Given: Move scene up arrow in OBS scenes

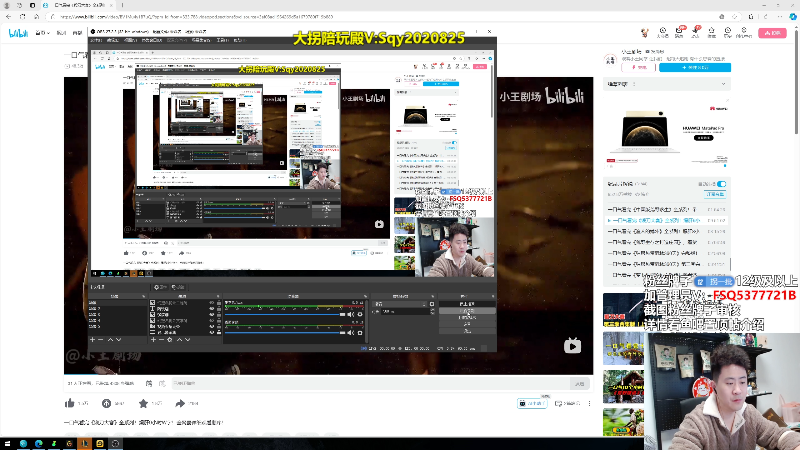Looking at the screenshot, I should tap(110, 339).
